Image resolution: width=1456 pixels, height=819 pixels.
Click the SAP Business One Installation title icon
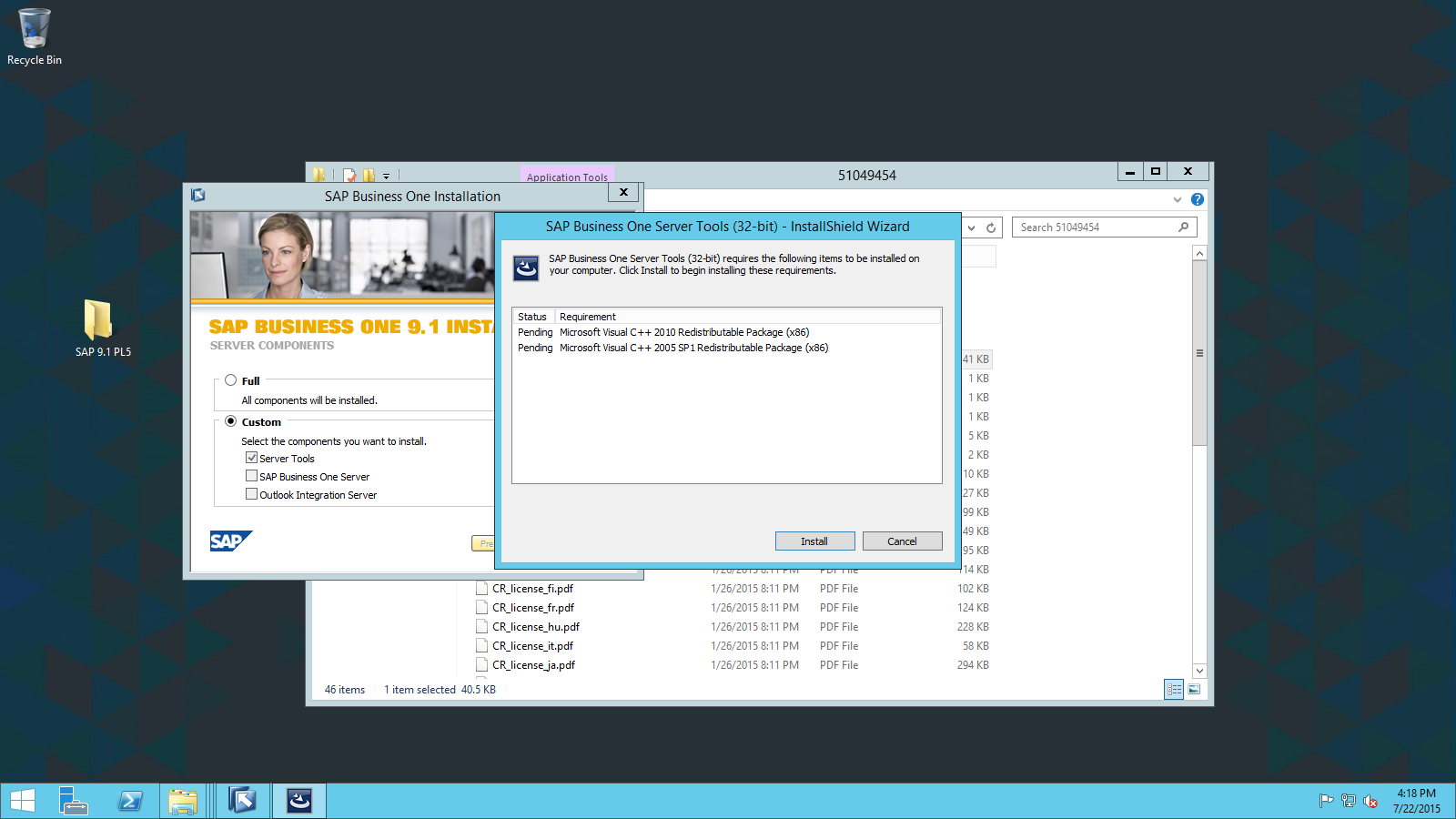(x=198, y=195)
